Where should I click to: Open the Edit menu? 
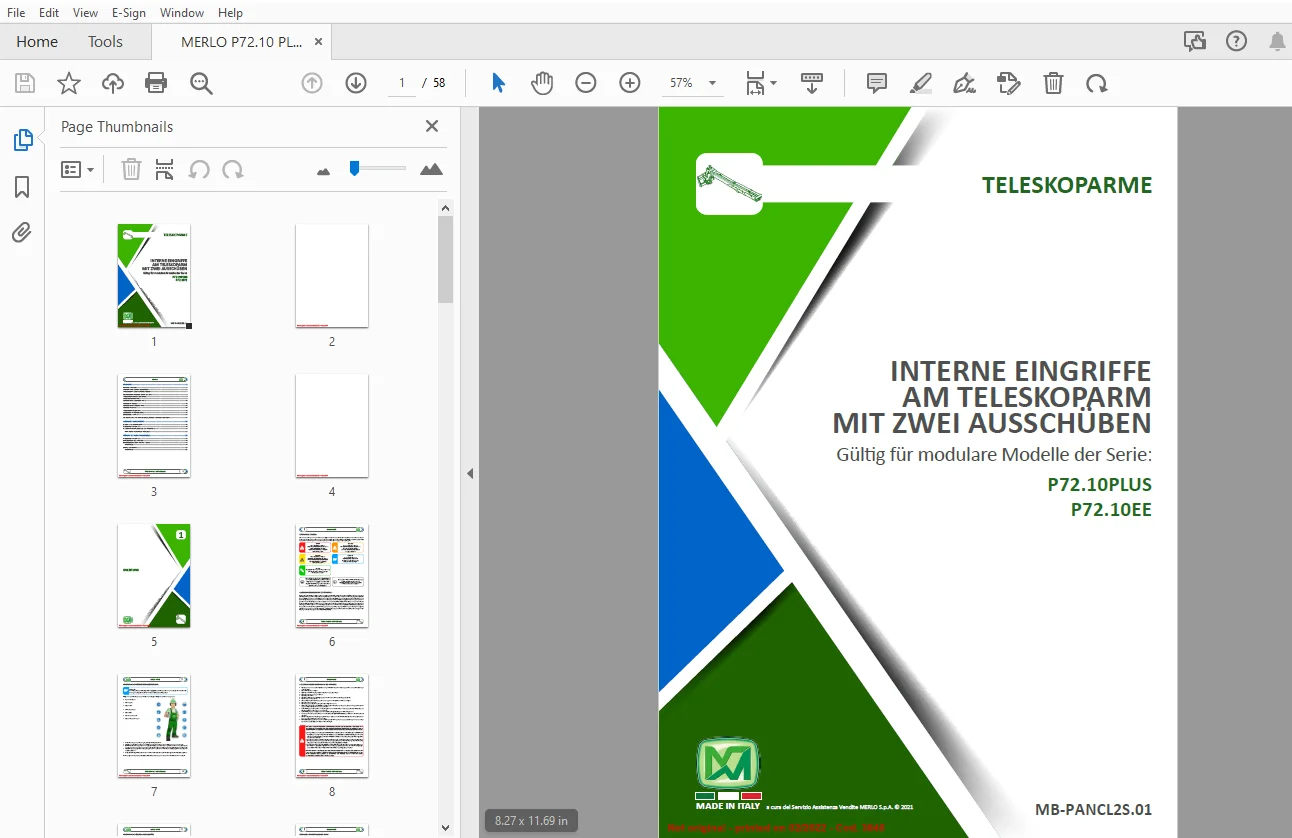[49, 13]
